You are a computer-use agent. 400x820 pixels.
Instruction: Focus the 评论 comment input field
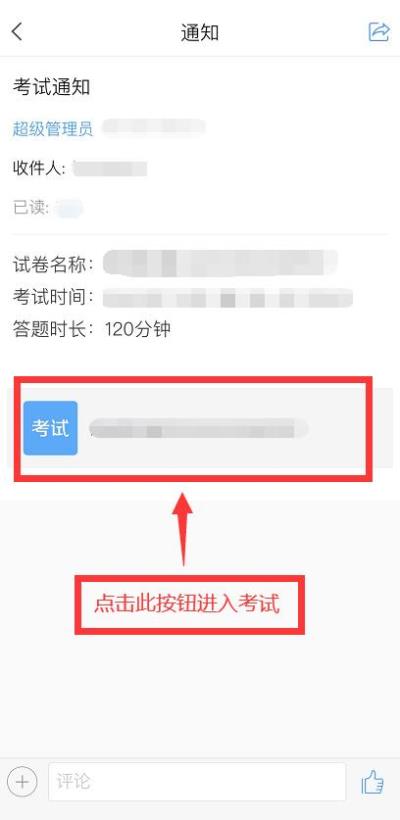click(197, 782)
